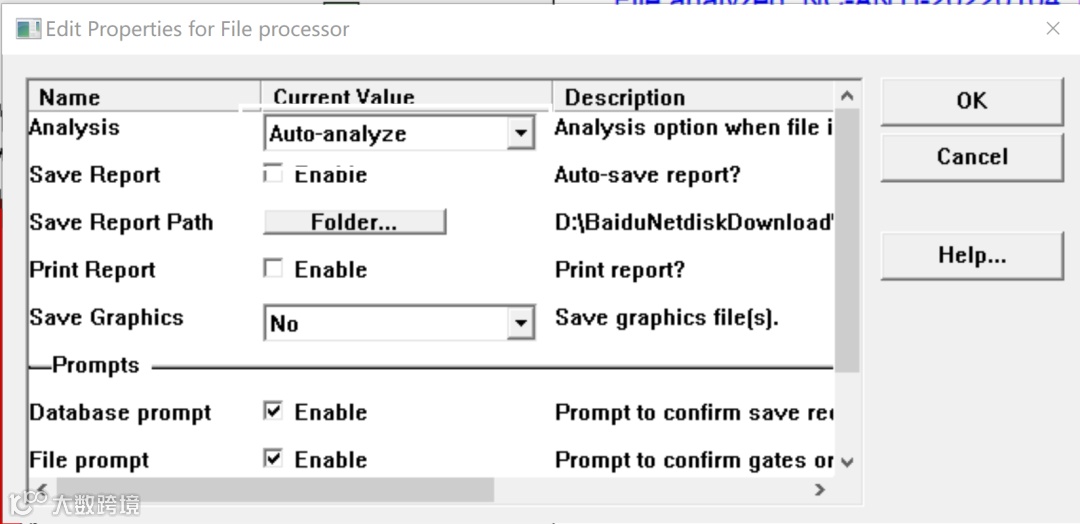The image size is (1080, 524).
Task: Click Folder button for Save Report Path
Action: click(354, 222)
